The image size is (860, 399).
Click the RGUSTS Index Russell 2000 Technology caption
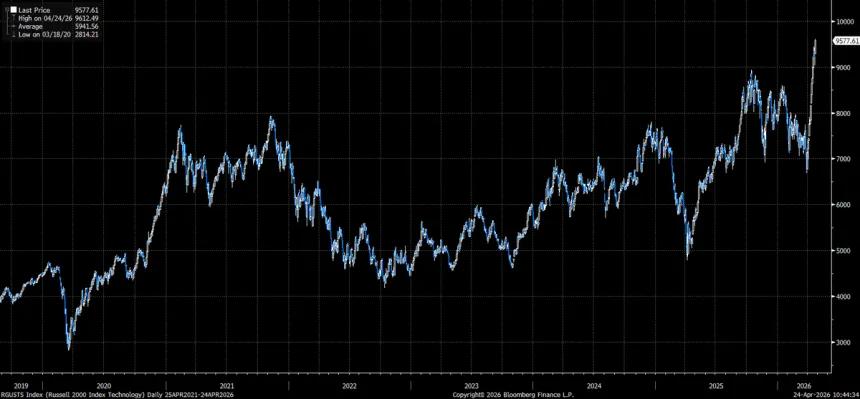pos(118,394)
